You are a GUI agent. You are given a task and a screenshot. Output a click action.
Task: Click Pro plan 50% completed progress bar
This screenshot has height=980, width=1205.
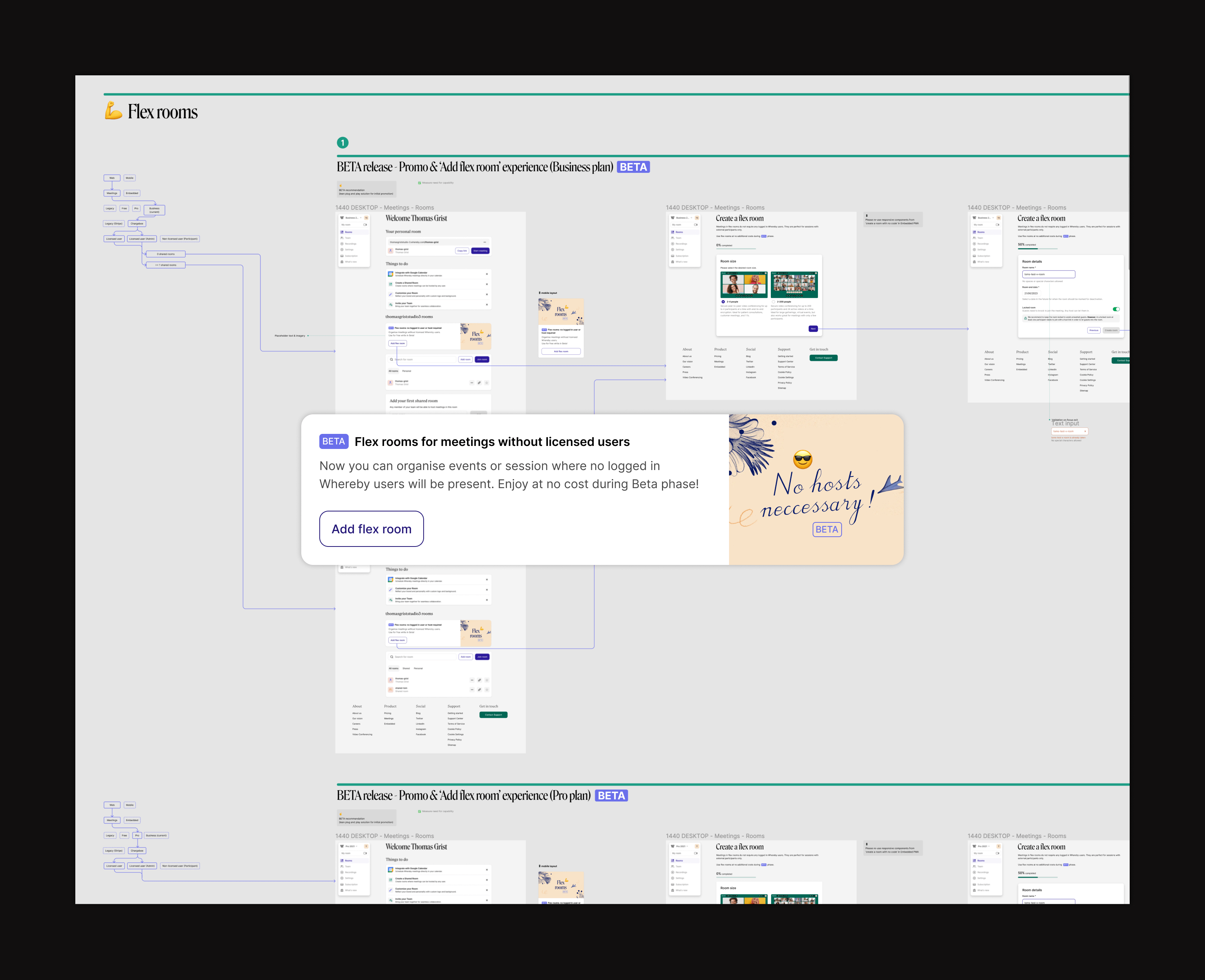pos(1038,877)
